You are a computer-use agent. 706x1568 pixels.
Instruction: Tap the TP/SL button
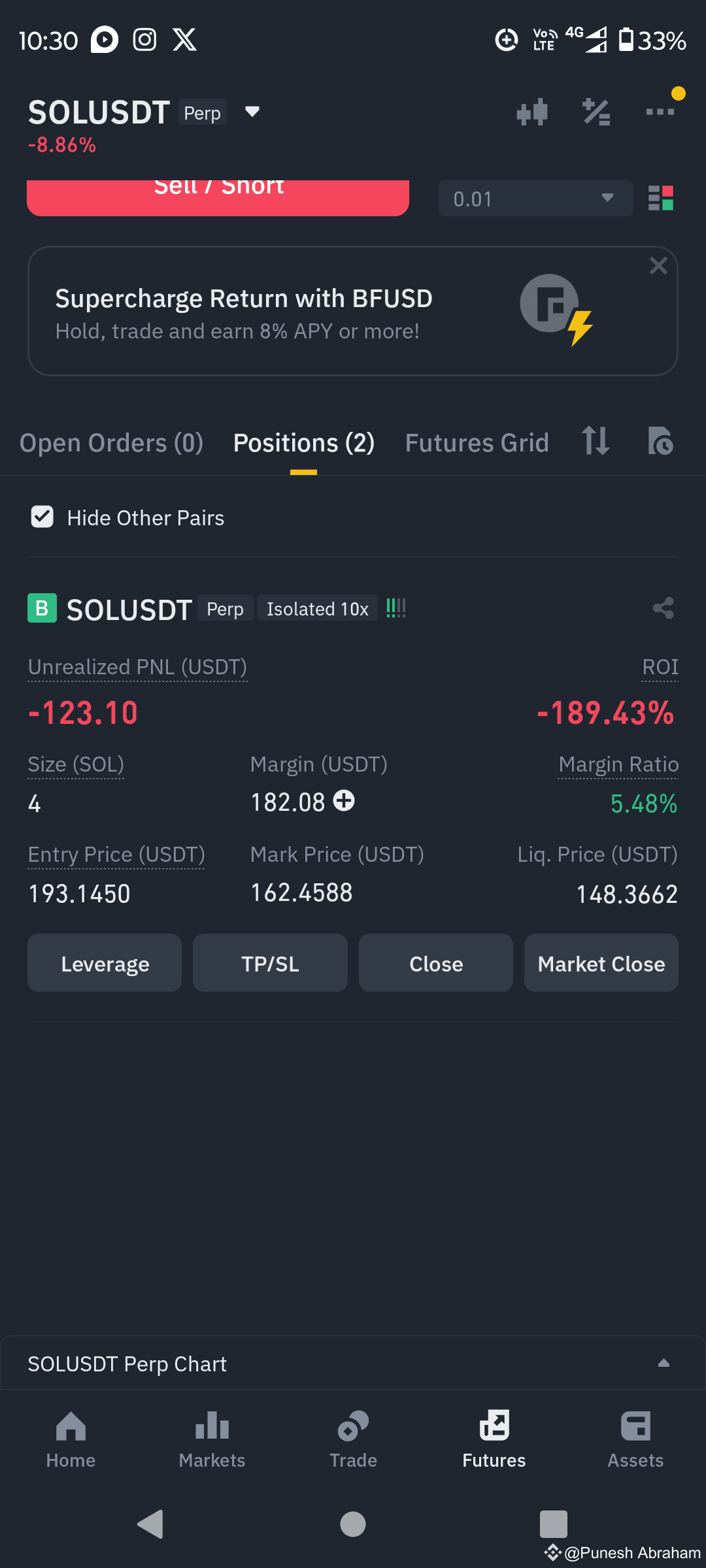[x=270, y=963]
